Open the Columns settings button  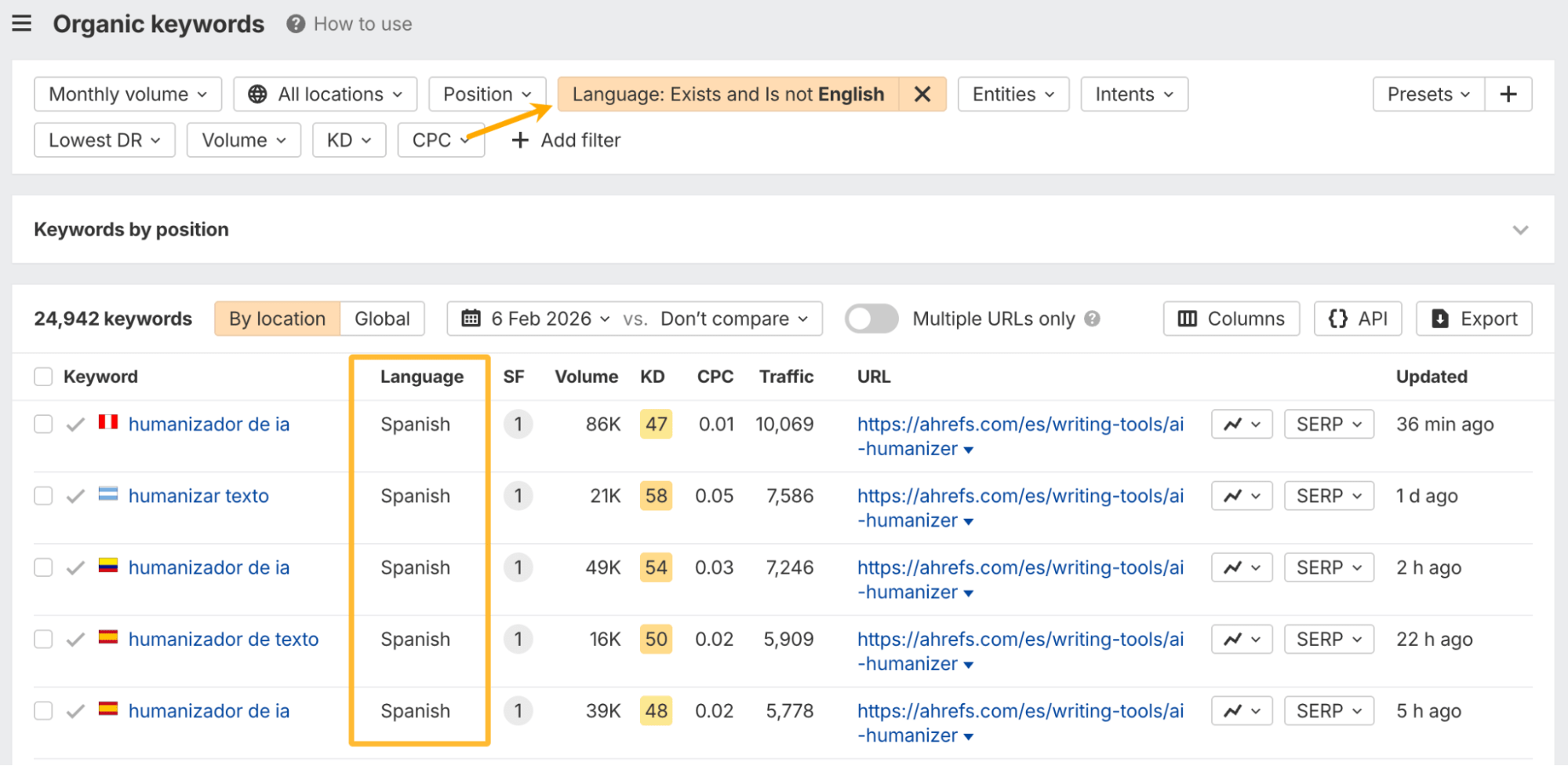(1231, 319)
